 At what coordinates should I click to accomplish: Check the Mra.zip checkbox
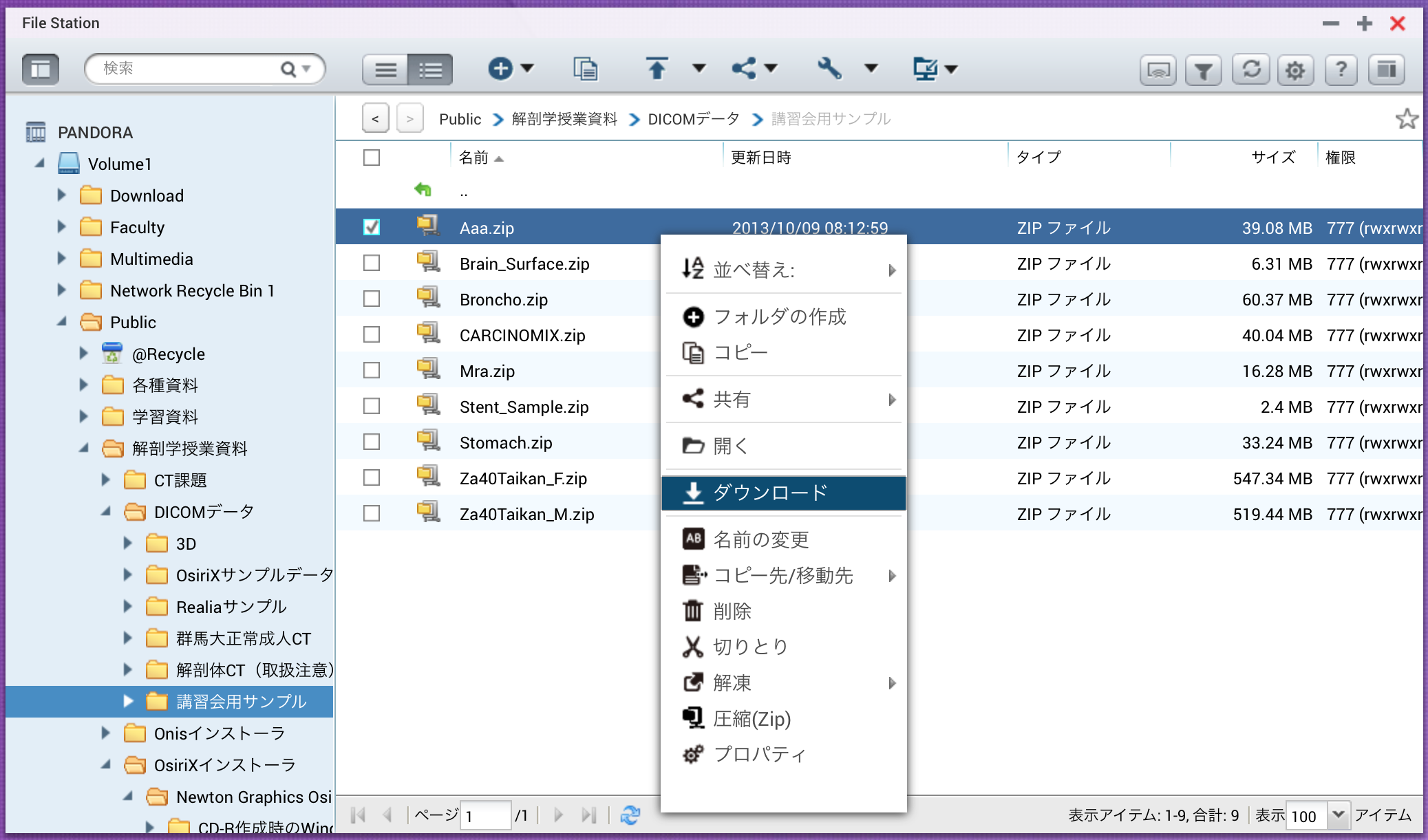[372, 370]
